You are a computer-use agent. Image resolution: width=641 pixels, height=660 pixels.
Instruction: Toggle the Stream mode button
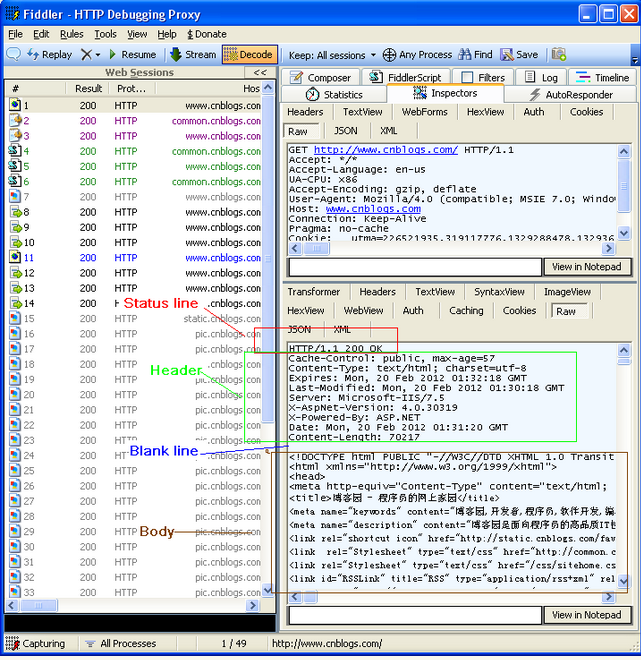[193, 55]
